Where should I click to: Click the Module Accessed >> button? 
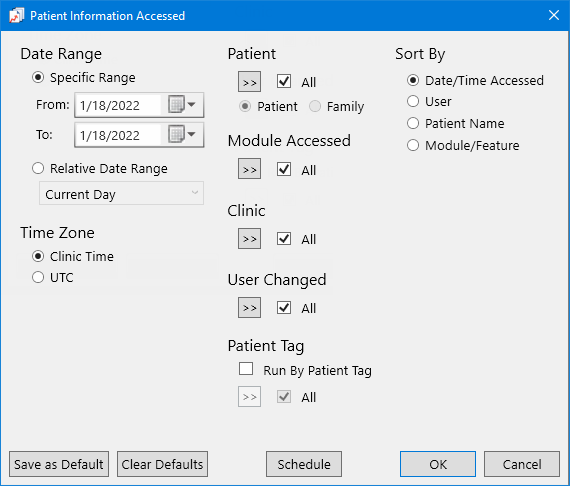point(249,169)
